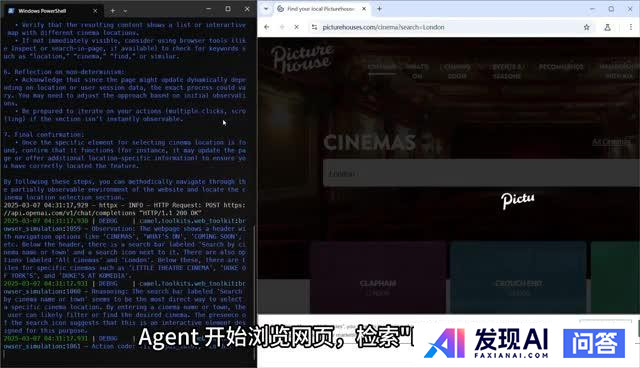Click the URL address bar
640x368 pixels.
(449, 27)
